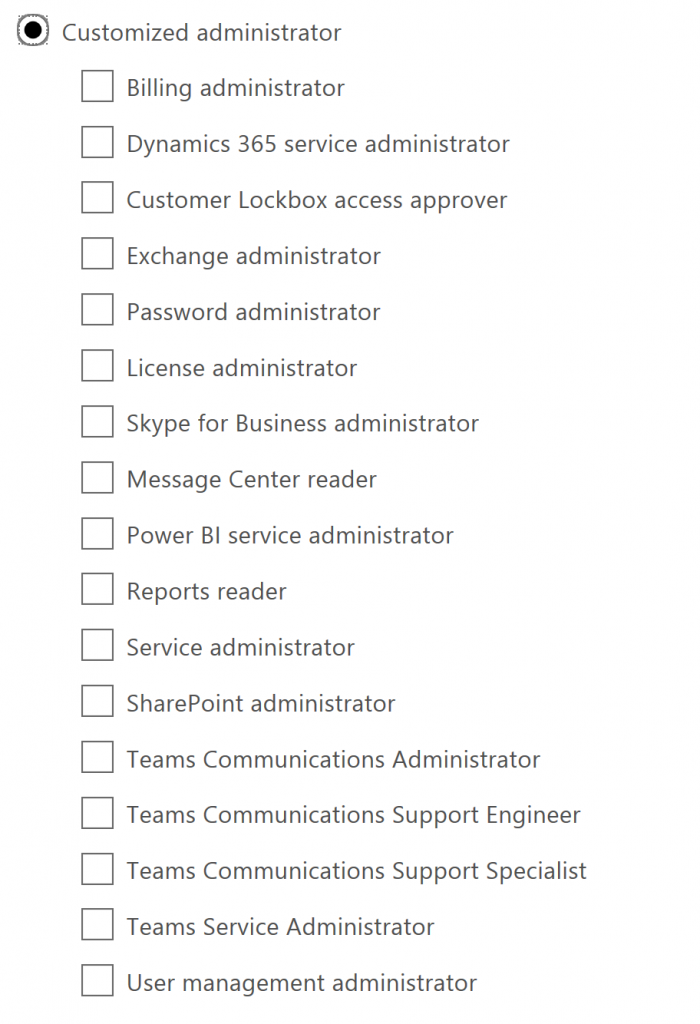
Task: Enable the License administrator role
Action: (97, 366)
